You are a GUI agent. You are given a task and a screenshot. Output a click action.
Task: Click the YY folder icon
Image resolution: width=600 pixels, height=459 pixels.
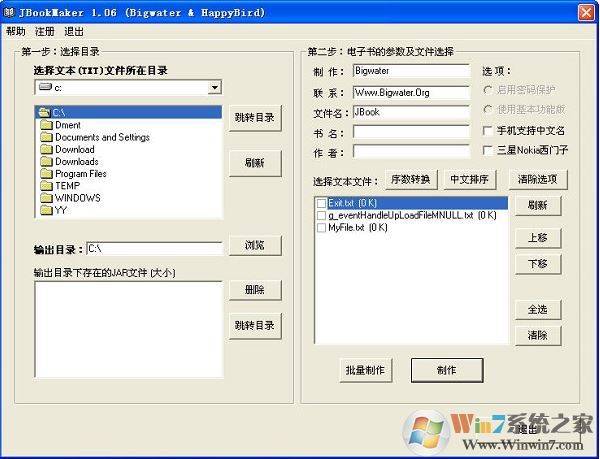click(46, 210)
